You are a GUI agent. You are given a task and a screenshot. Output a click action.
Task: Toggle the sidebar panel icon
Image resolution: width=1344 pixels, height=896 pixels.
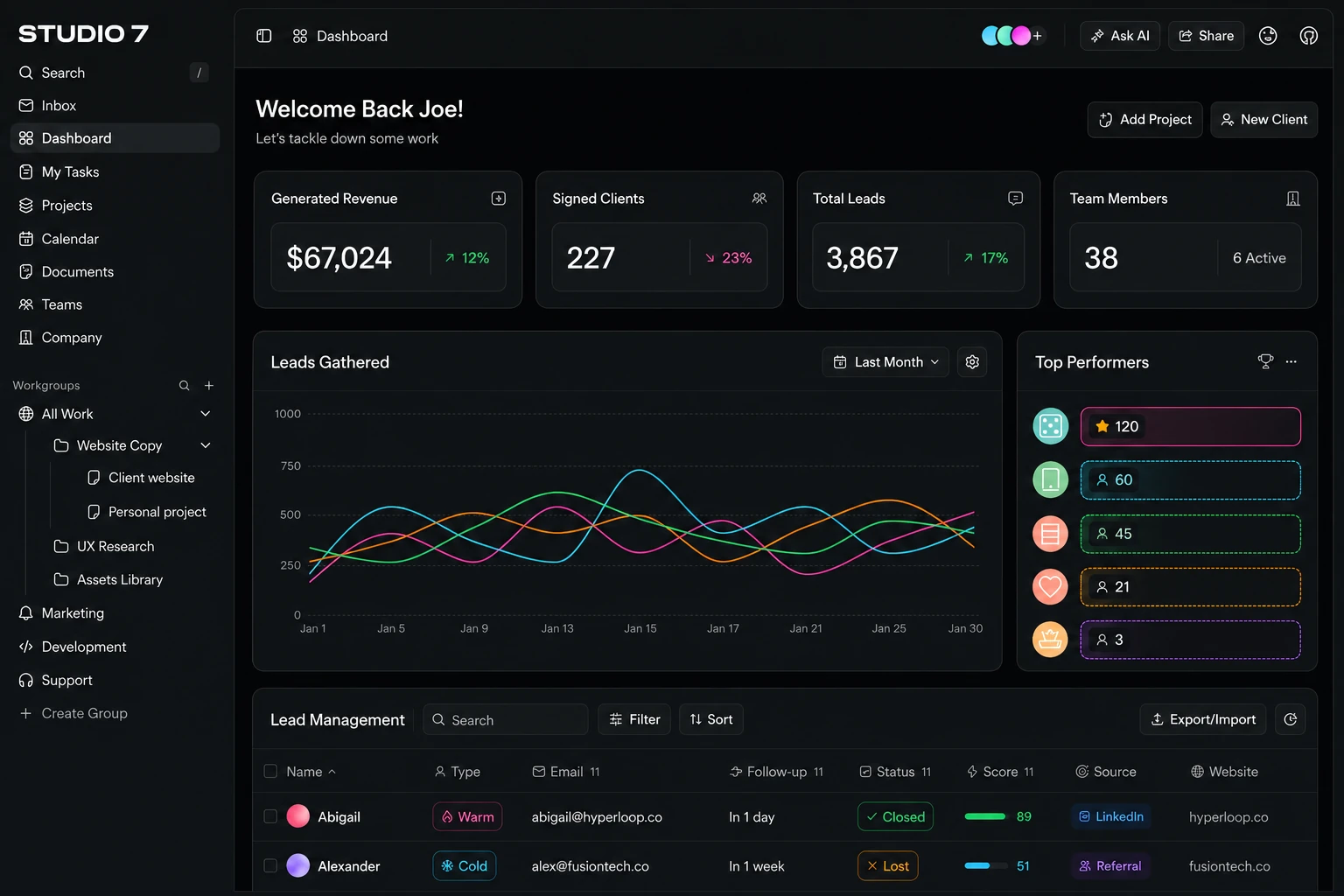tap(264, 36)
